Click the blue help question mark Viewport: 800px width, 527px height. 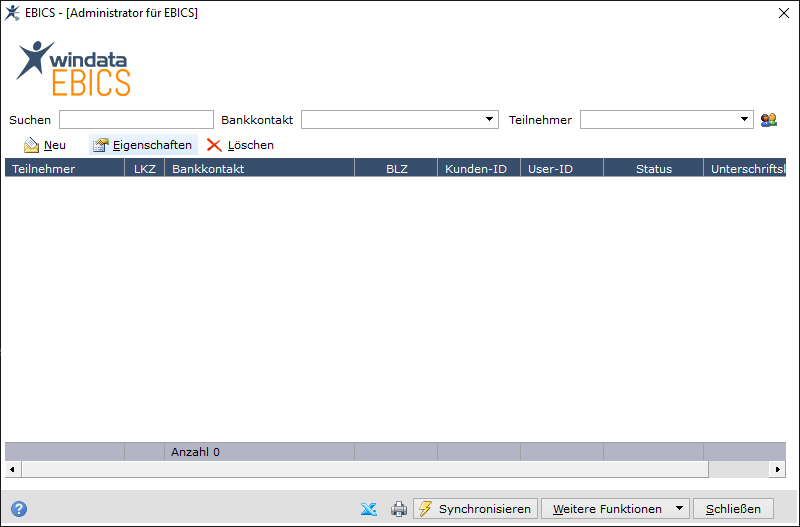(x=19, y=509)
